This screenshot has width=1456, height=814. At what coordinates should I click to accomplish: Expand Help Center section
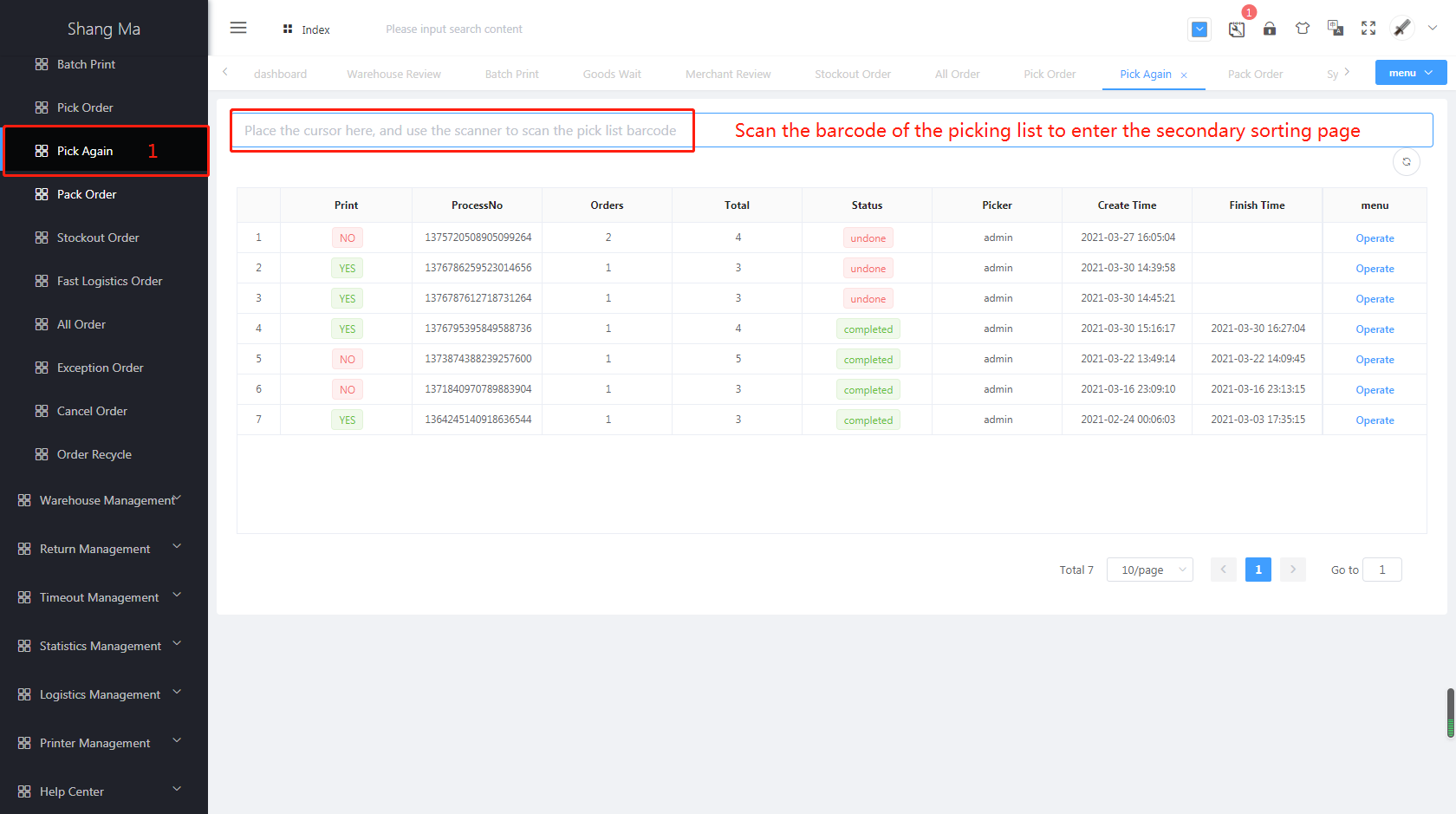tap(104, 791)
